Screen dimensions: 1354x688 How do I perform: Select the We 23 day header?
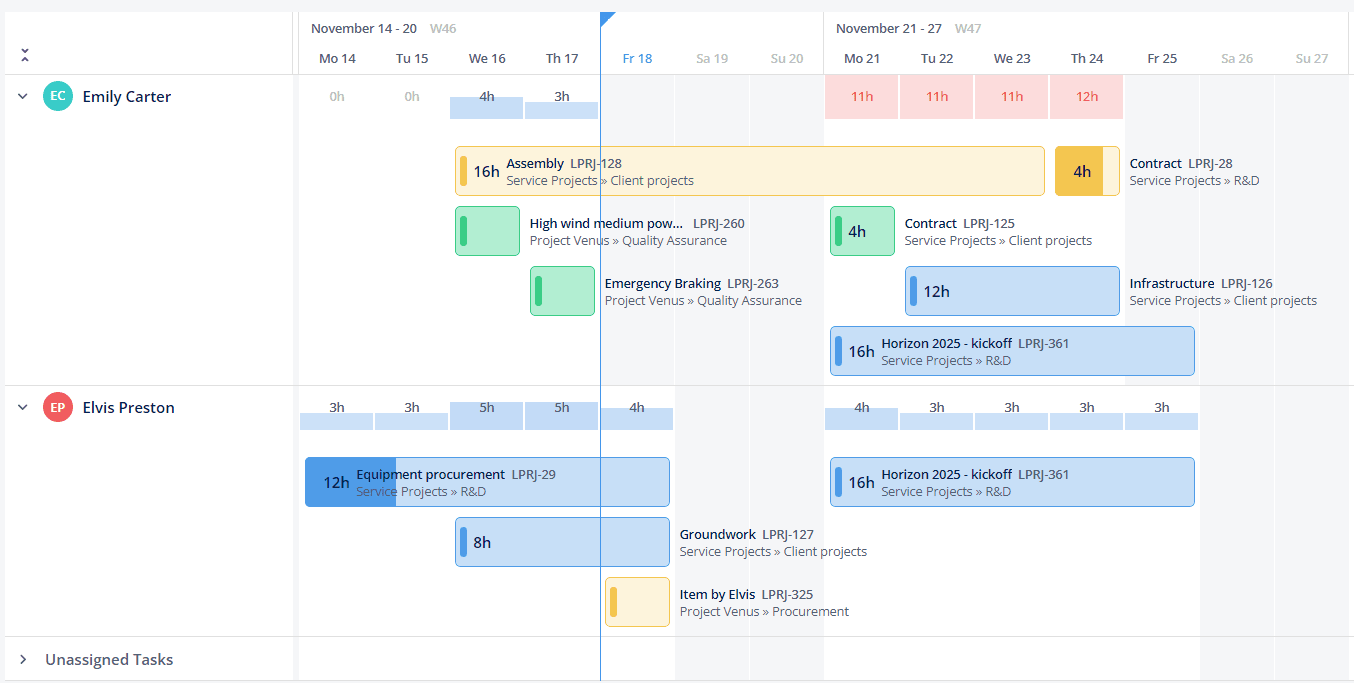coord(1012,59)
